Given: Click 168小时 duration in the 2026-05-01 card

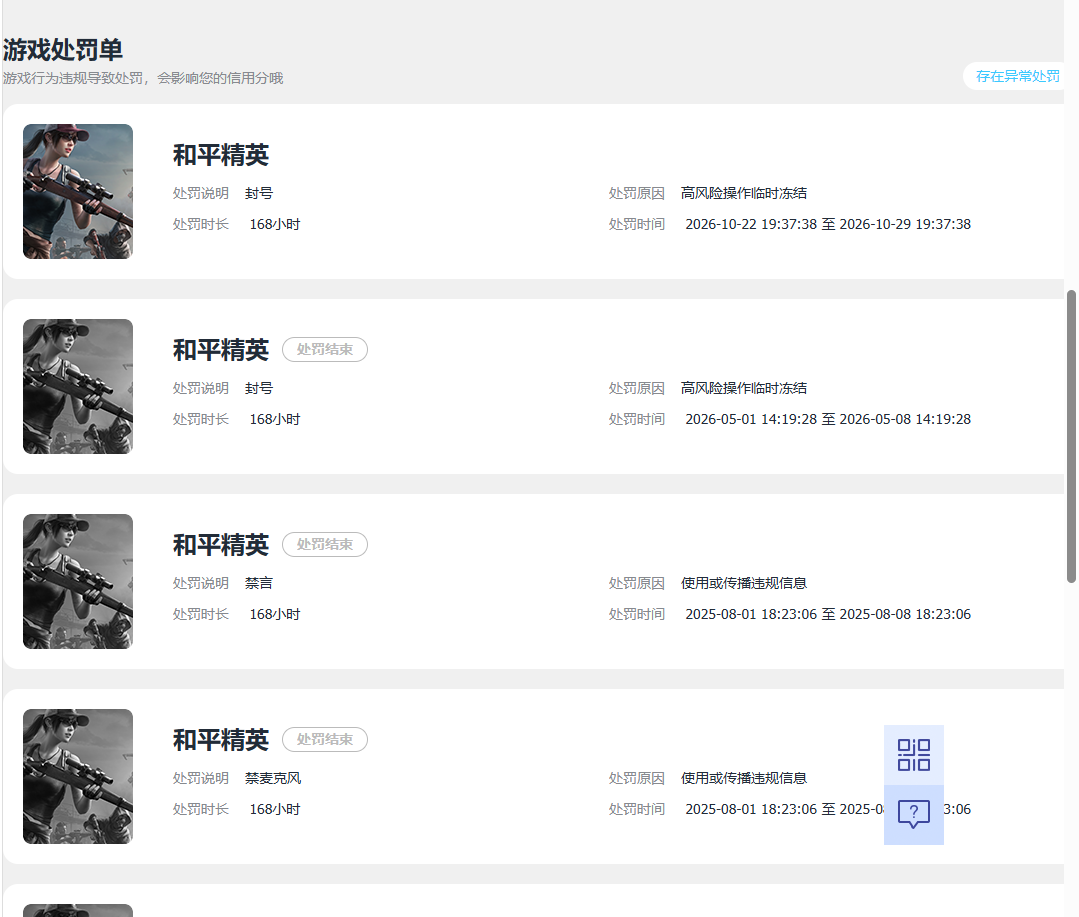Looking at the screenshot, I should (x=275, y=419).
